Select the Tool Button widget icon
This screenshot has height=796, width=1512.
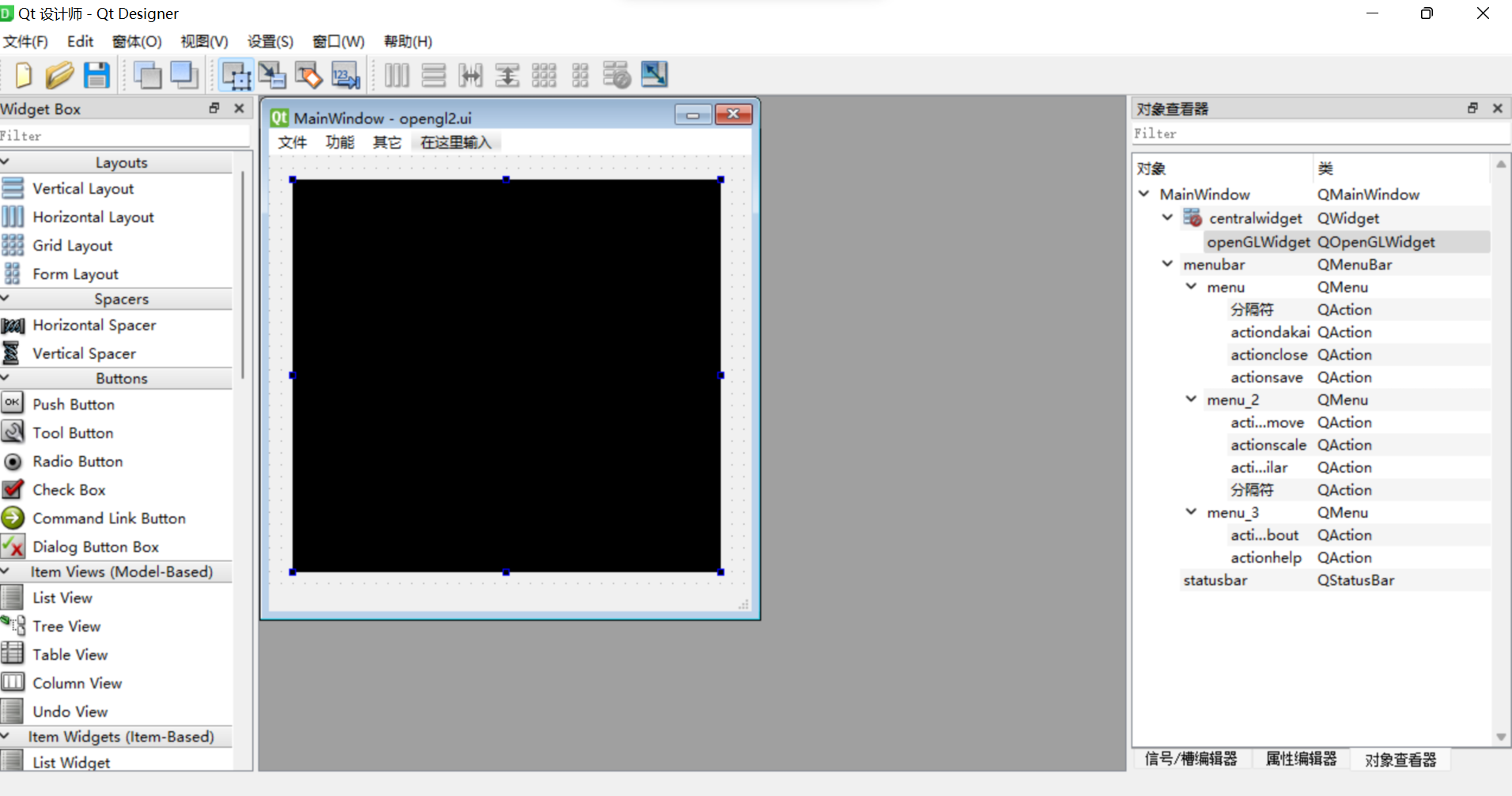13,432
